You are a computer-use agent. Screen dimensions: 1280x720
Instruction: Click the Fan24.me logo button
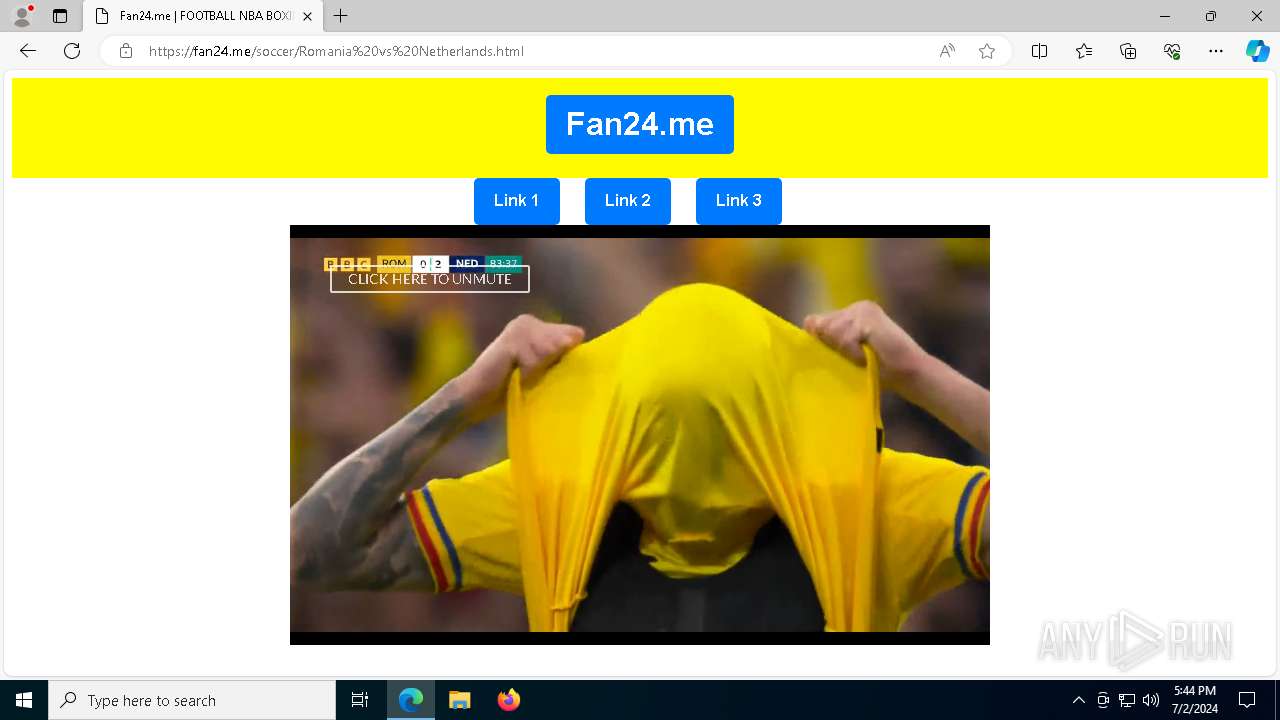pos(640,124)
